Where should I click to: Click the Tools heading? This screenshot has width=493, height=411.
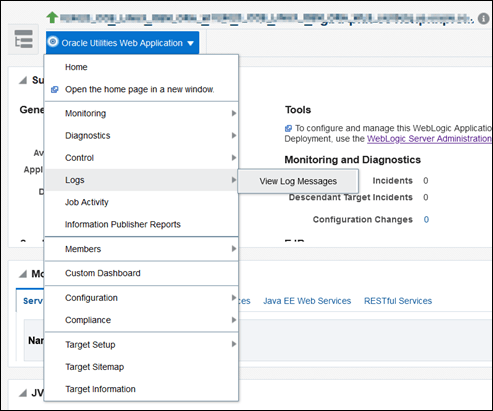tap(298, 110)
